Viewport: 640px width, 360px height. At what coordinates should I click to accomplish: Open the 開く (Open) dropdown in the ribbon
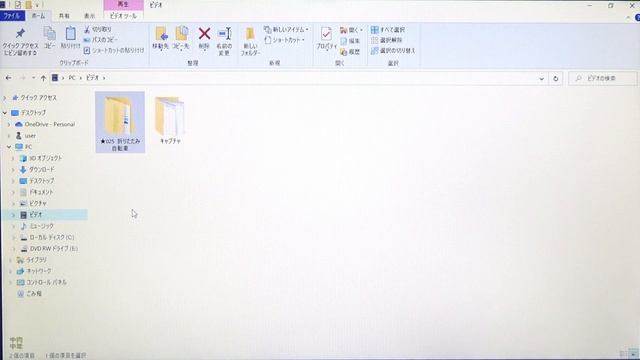(351, 30)
